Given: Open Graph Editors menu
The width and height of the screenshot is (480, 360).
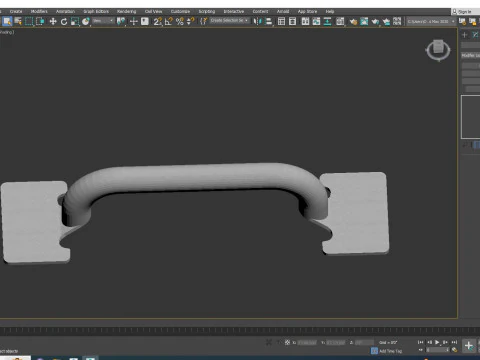Looking at the screenshot, I should [96, 11].
